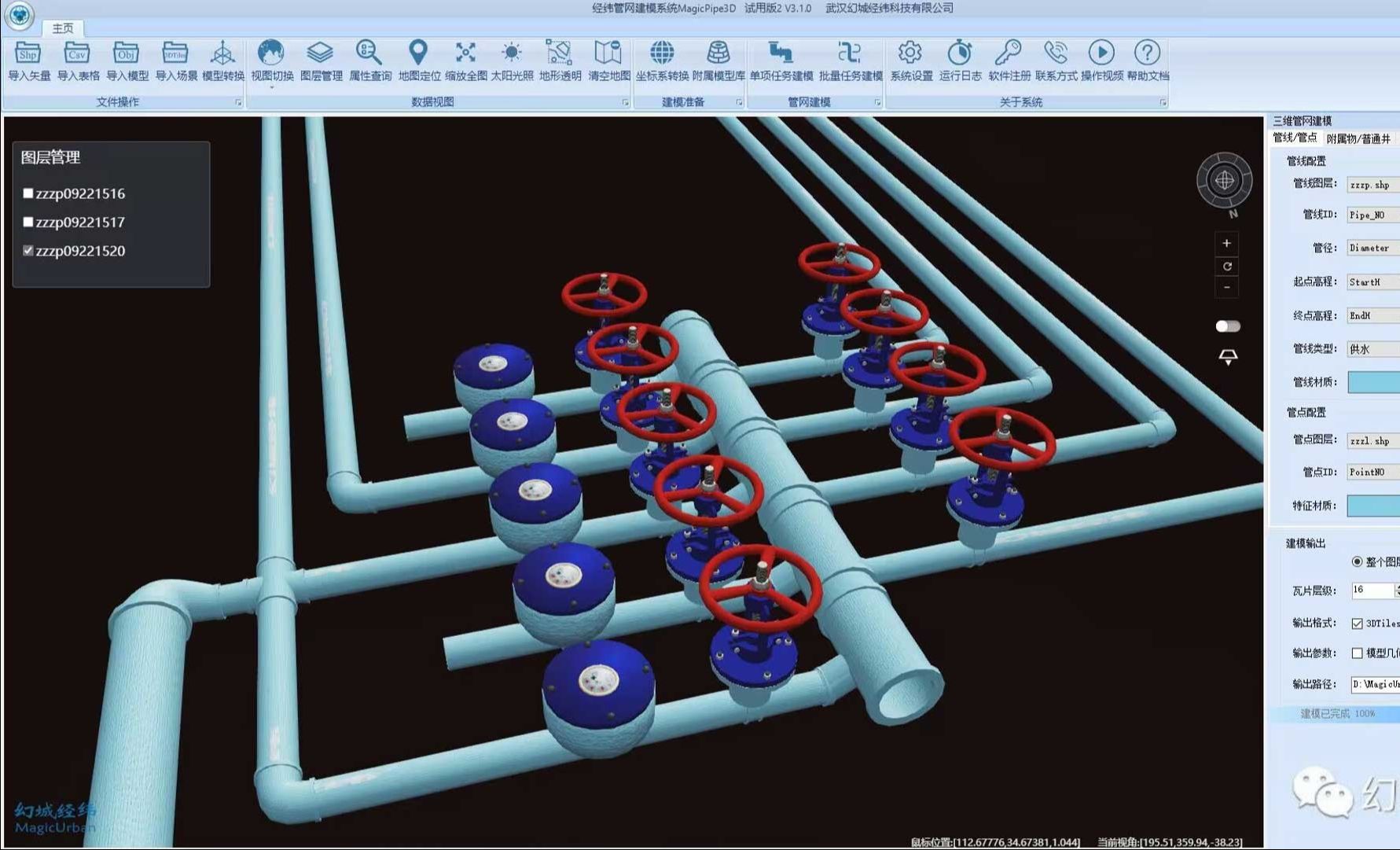Click the 特征材质 color swatch
This screenshot has height=850, width=1400.
[x=1373, y=506]
